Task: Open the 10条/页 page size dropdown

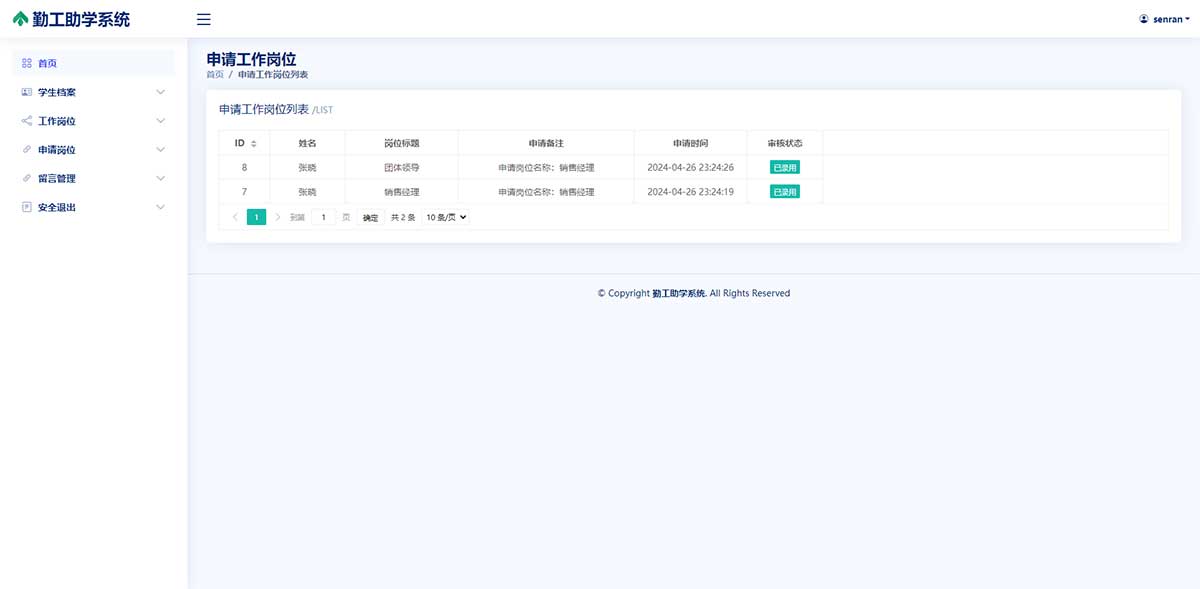Action: pos(446,217)
